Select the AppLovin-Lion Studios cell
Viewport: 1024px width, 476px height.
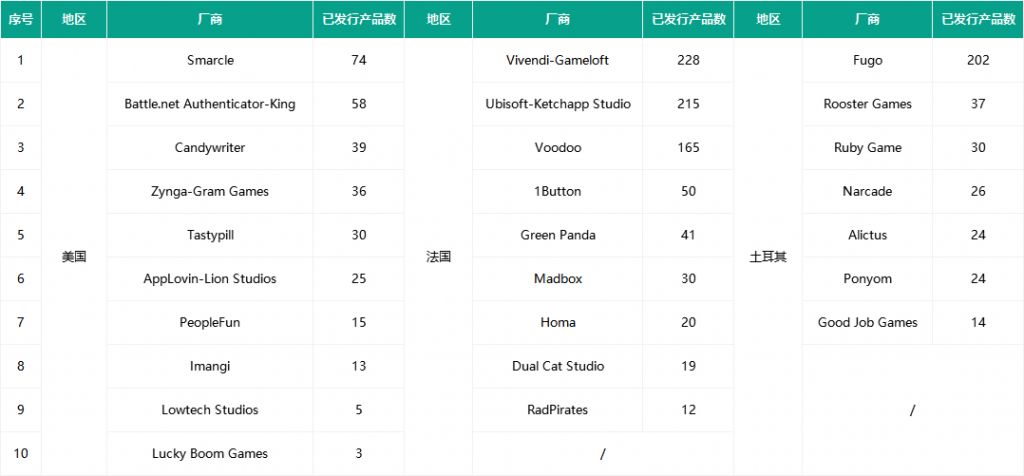pyautogui.click(x=210, y=279)
